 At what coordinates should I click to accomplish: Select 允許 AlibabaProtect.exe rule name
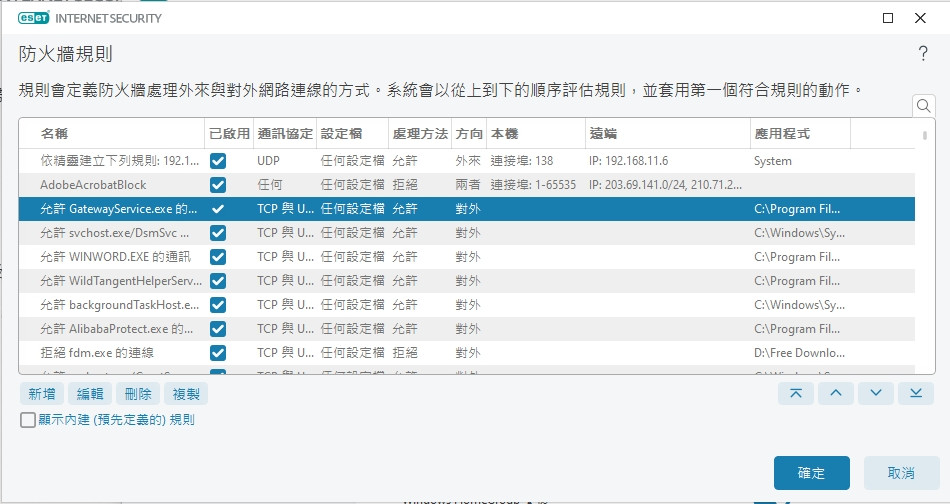pyautogui.click(x=116, y=329)
